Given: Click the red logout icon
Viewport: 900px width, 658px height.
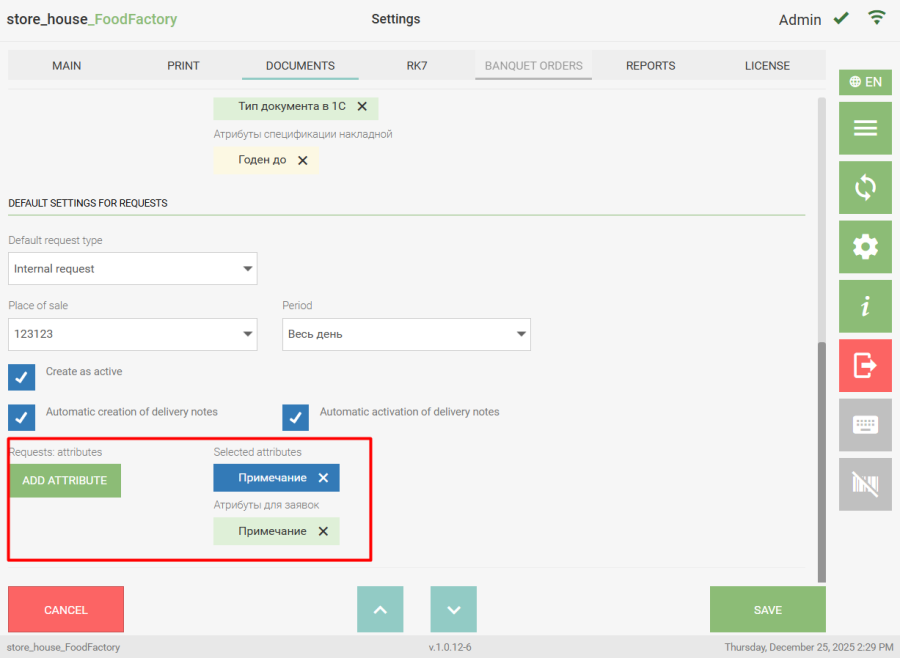Looking at the screenshot, I should pos(865,366).
